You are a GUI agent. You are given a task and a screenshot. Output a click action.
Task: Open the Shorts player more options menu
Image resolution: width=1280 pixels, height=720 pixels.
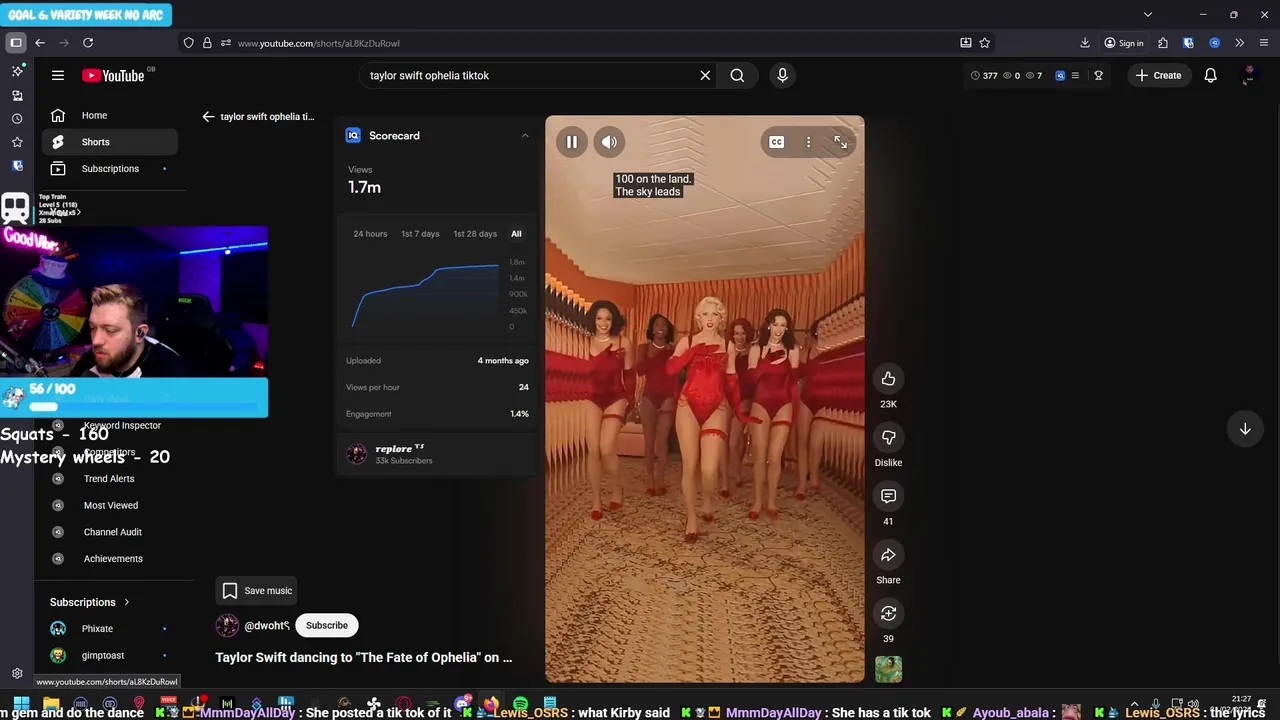tap(808, 142)
